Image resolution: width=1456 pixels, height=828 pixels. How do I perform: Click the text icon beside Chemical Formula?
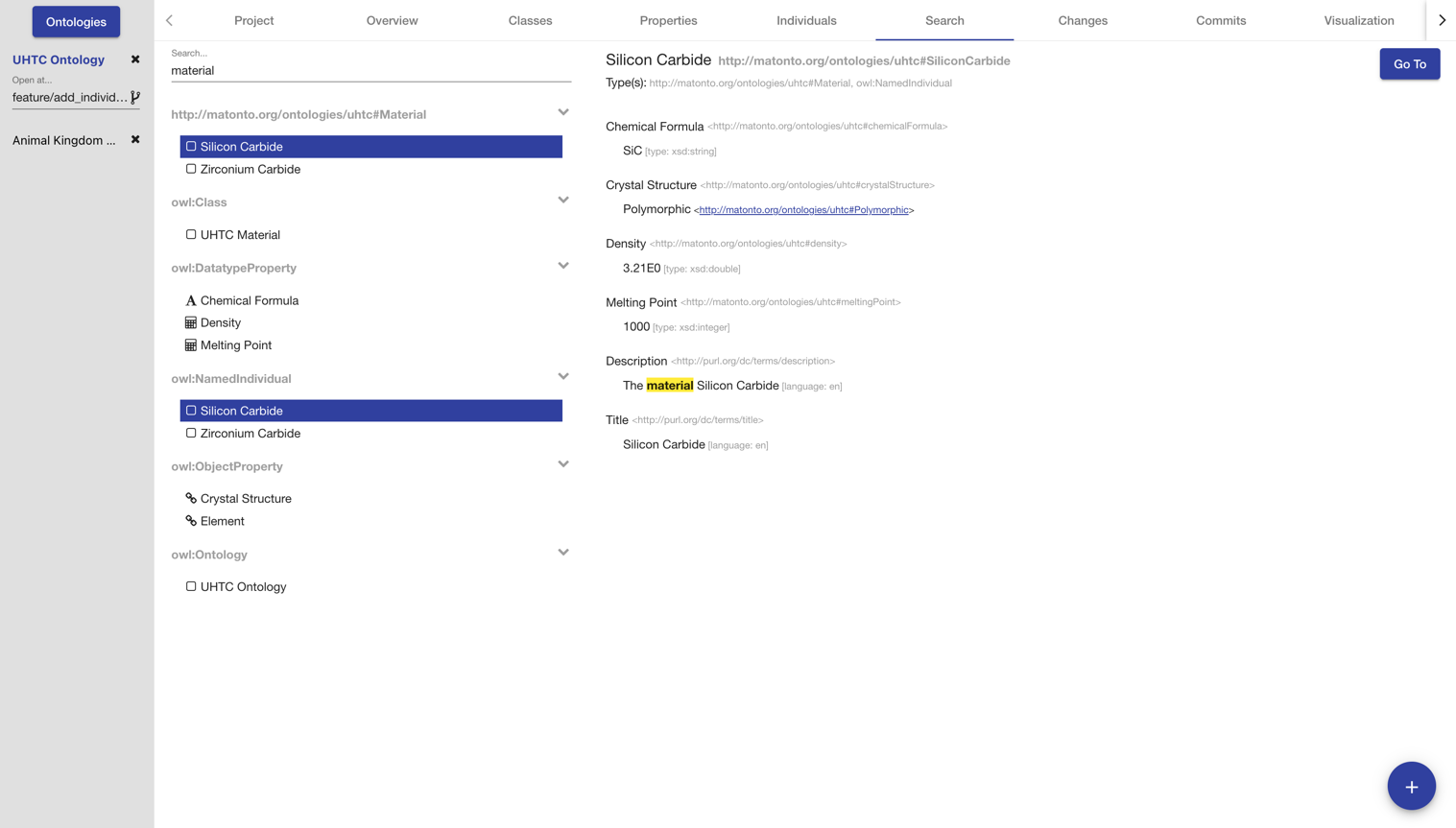190,300
